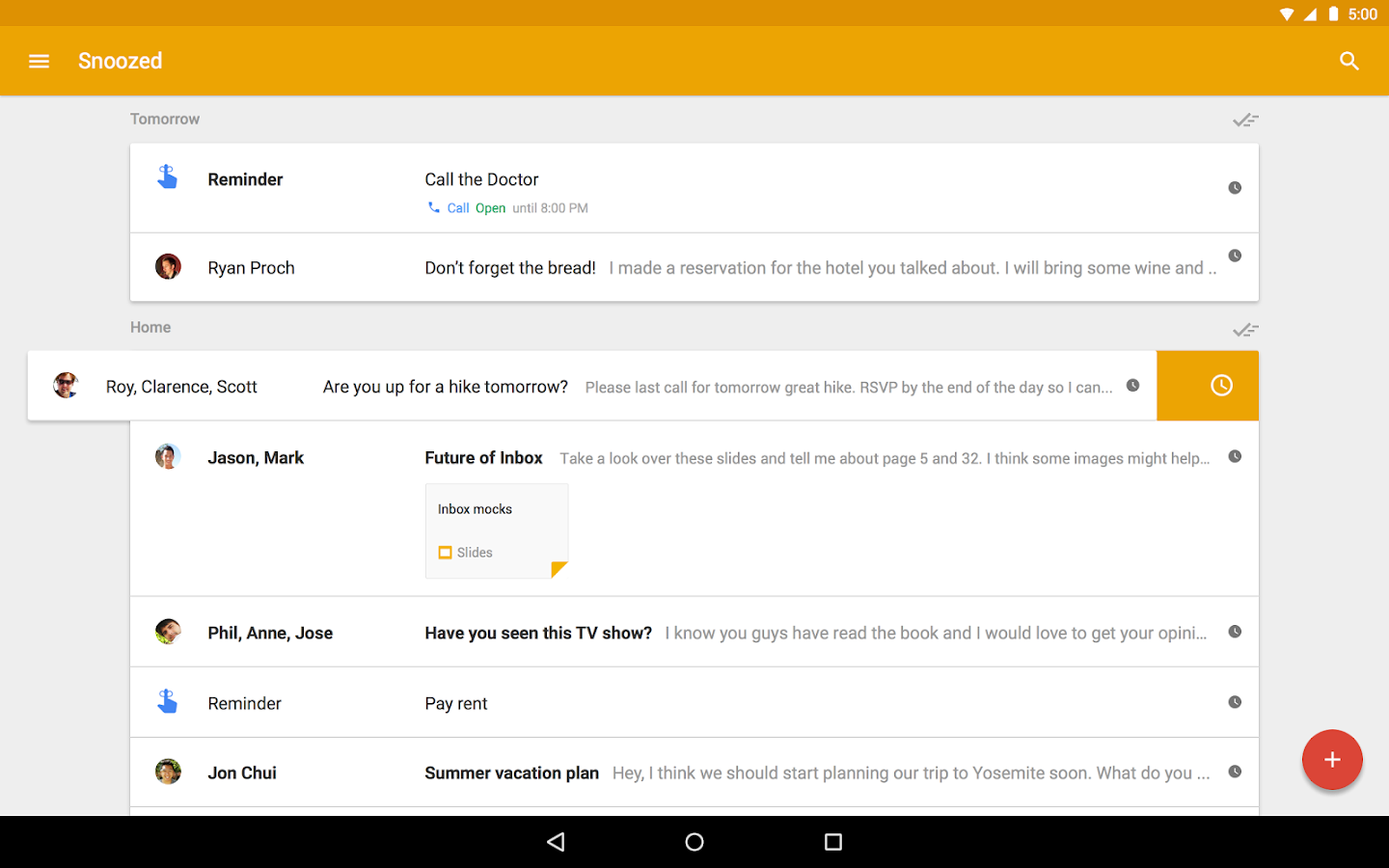Viewport: 1389px width, 868px height.
Task: Select avatar for Jason, Mark thread
Action: coord(168,456)
